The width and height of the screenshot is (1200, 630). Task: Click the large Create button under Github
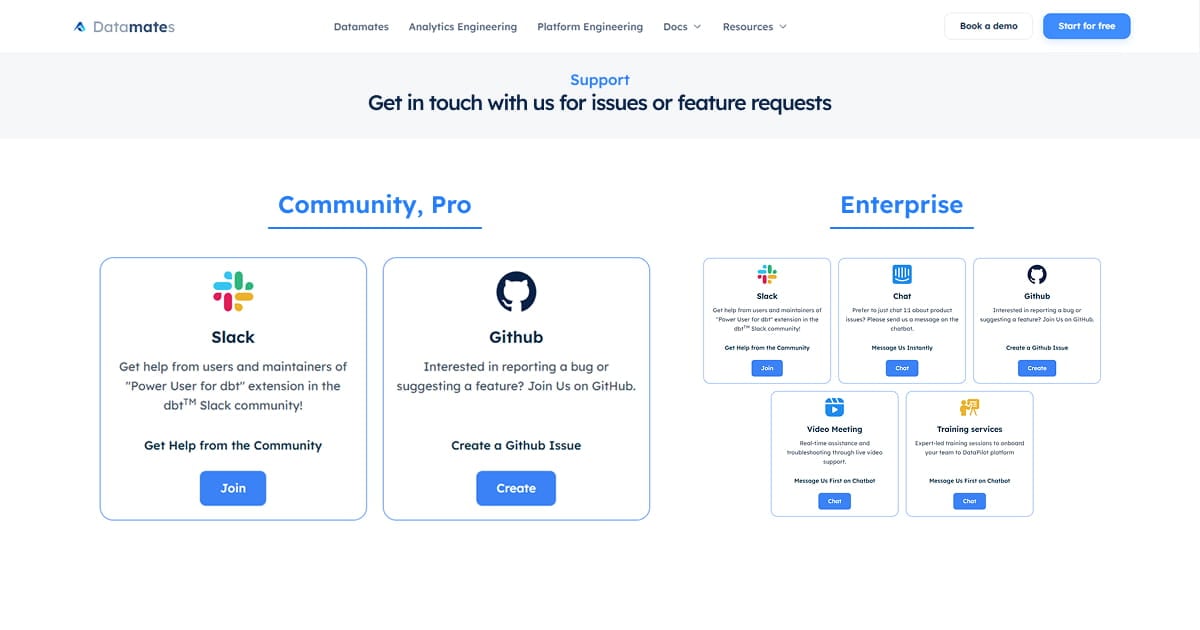[x=516, y=488]
